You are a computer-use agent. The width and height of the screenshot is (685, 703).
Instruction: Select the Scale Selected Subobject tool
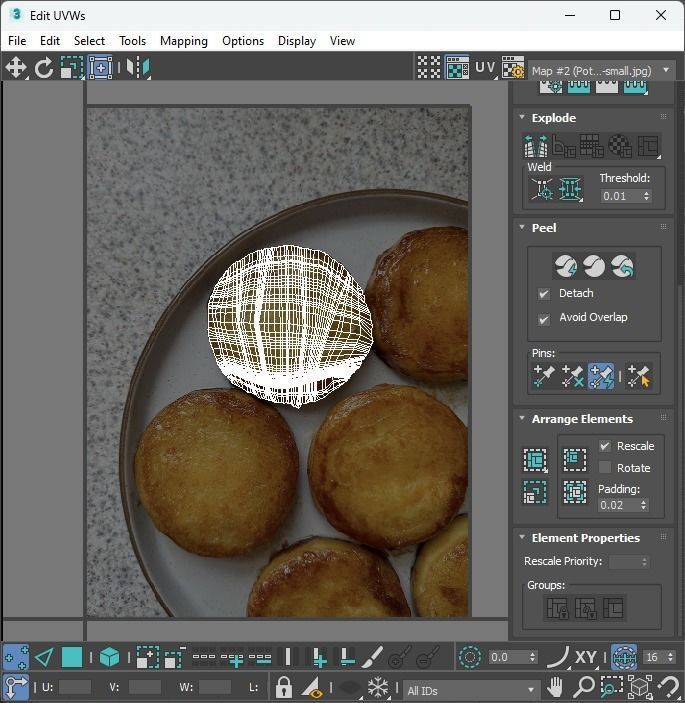[72, 68]
